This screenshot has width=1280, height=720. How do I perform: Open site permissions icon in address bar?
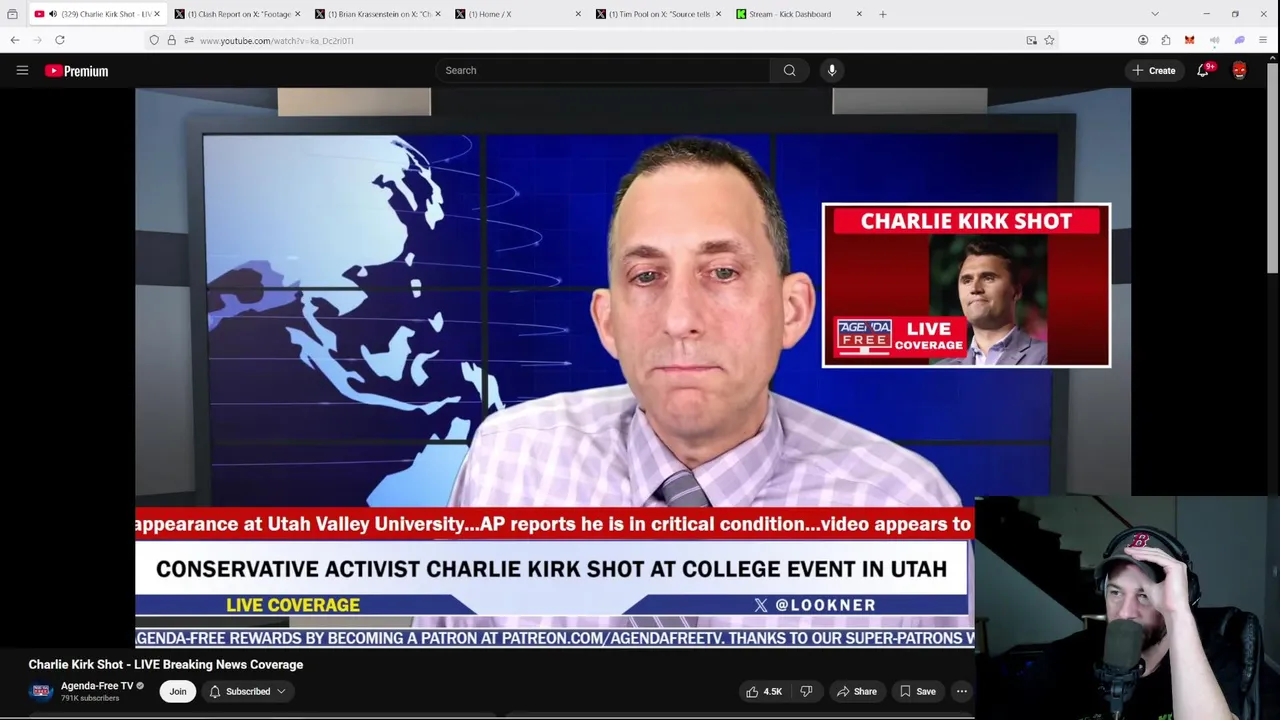(188, 40)
